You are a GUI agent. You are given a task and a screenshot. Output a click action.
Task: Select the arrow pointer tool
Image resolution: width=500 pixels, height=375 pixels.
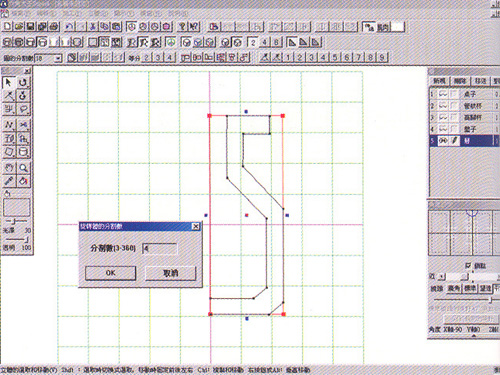9,82
